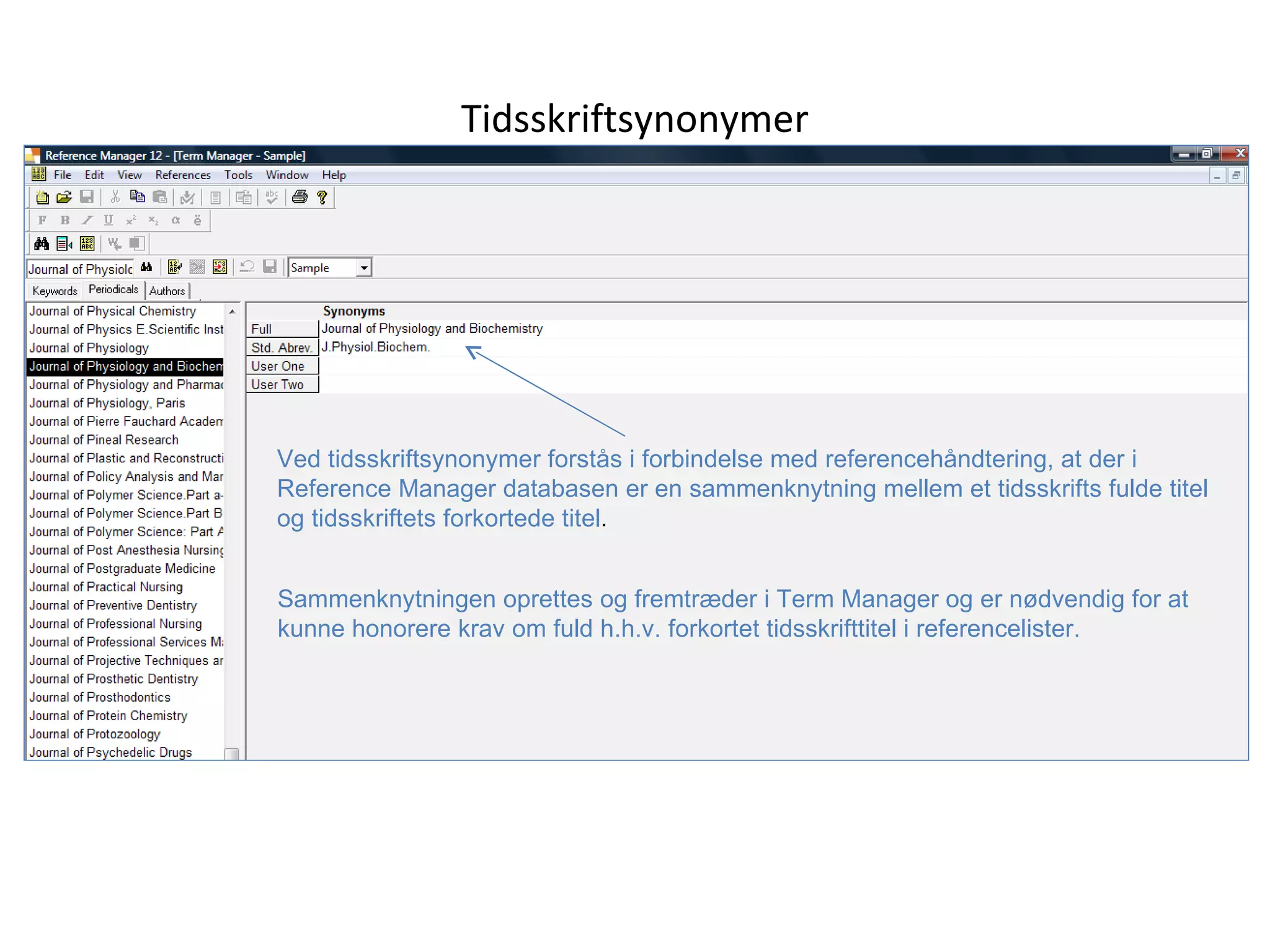Open the Term Manager 123 ABC icon

point(87,244)
